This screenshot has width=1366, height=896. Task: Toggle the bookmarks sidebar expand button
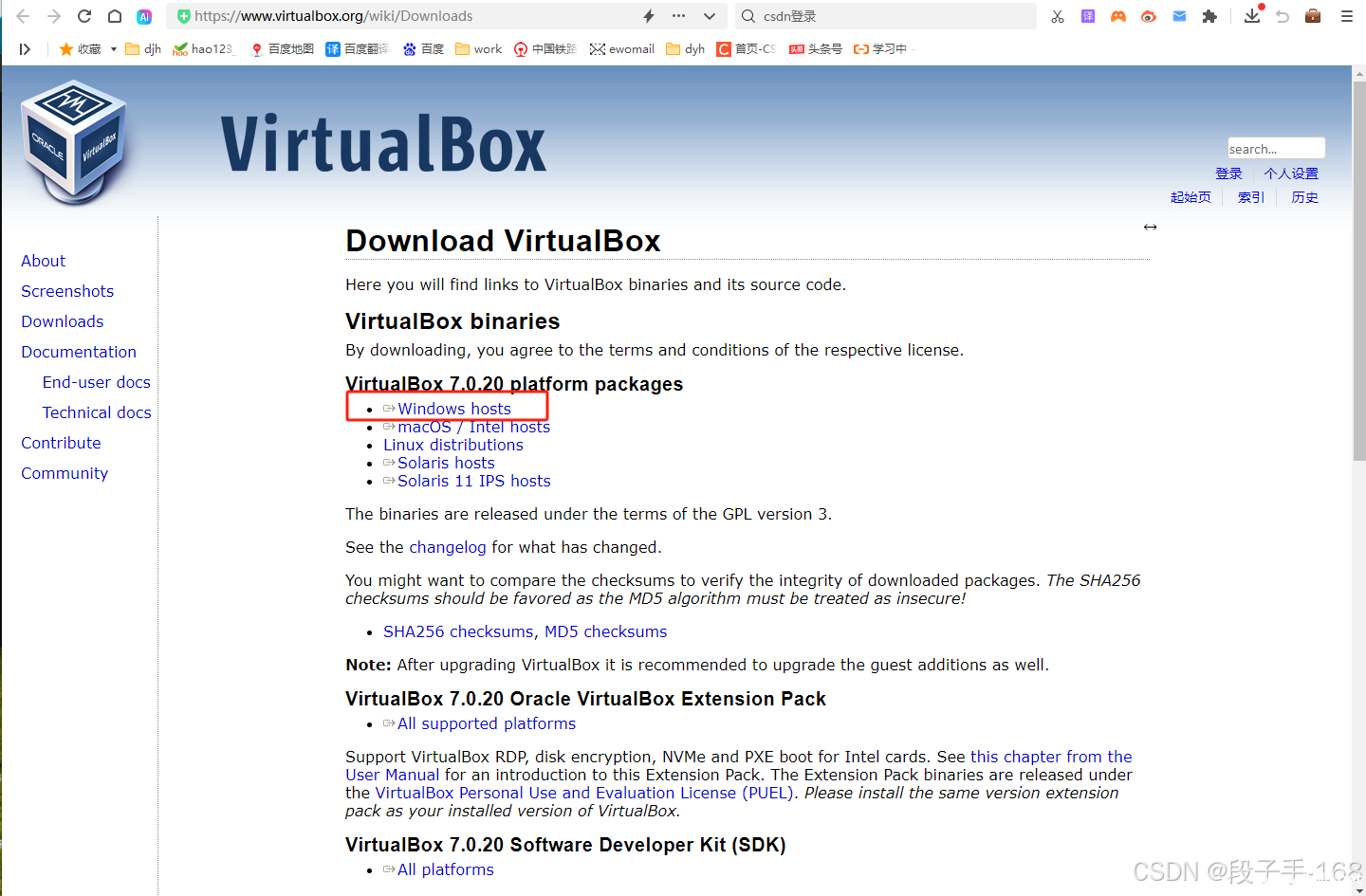(x=25, y=49)
